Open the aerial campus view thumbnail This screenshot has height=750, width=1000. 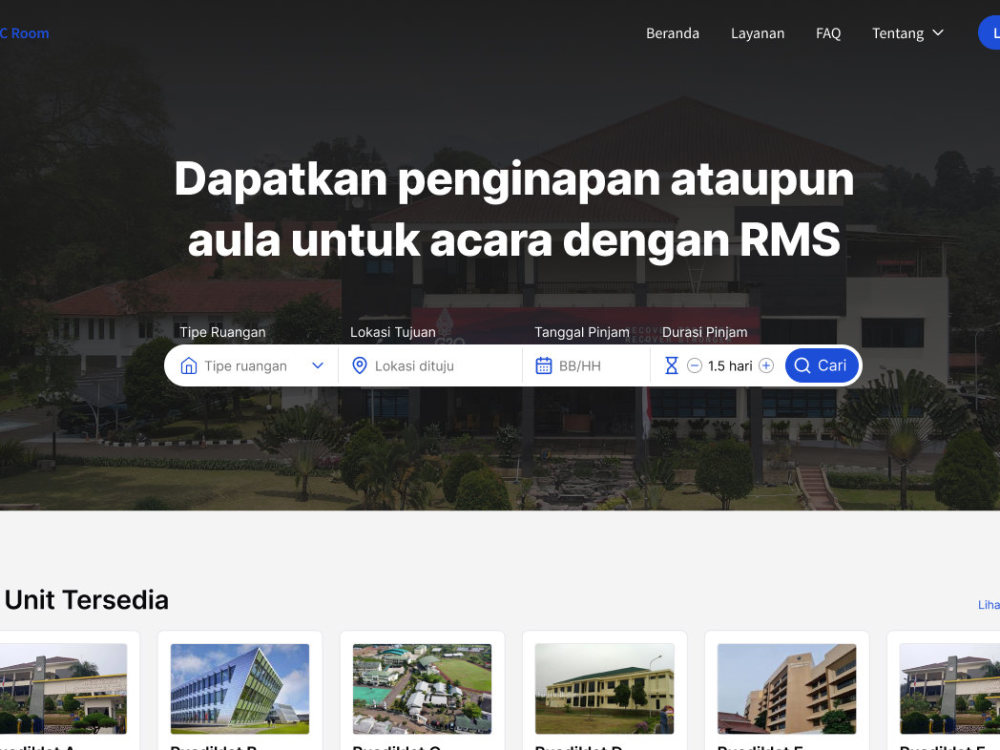[x=422, y=689]
